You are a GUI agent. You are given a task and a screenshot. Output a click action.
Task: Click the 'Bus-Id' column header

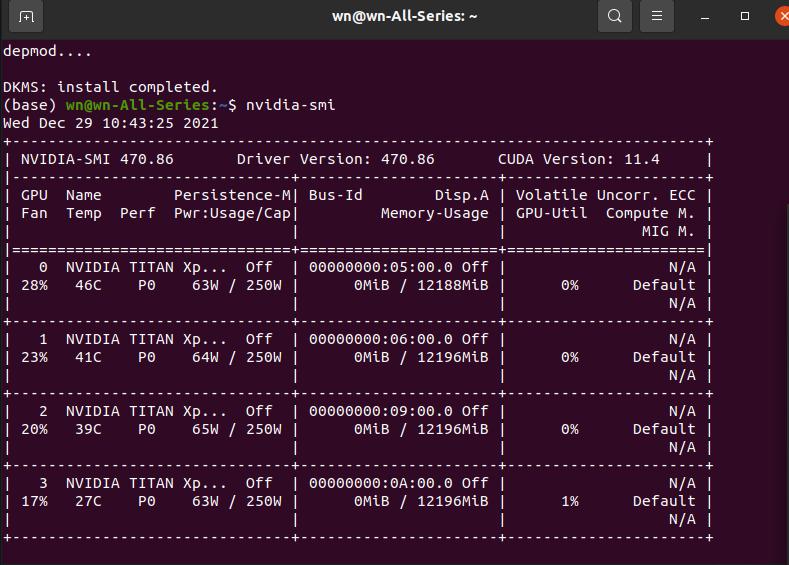point(336,195)
